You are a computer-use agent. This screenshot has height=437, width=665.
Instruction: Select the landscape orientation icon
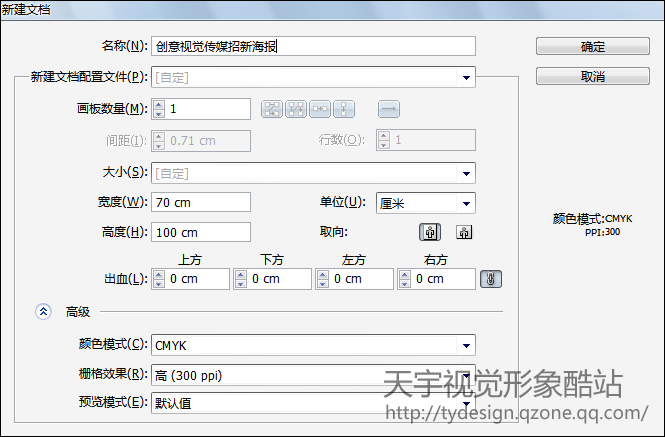(464, 232)
